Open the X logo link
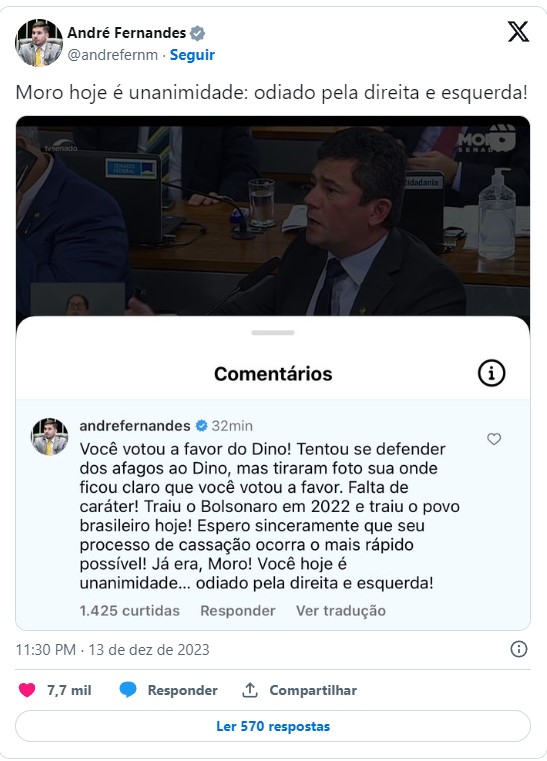Image resolution: width=547 pixels, height=761 pixels. [x=518, y=32]
